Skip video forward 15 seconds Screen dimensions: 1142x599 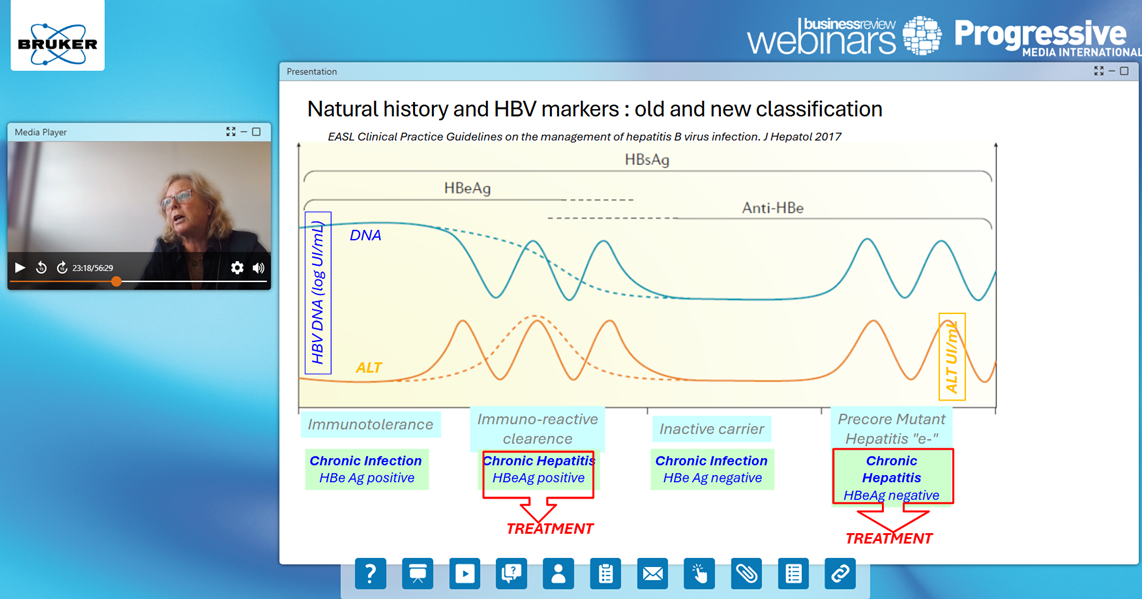click(61, 268)
